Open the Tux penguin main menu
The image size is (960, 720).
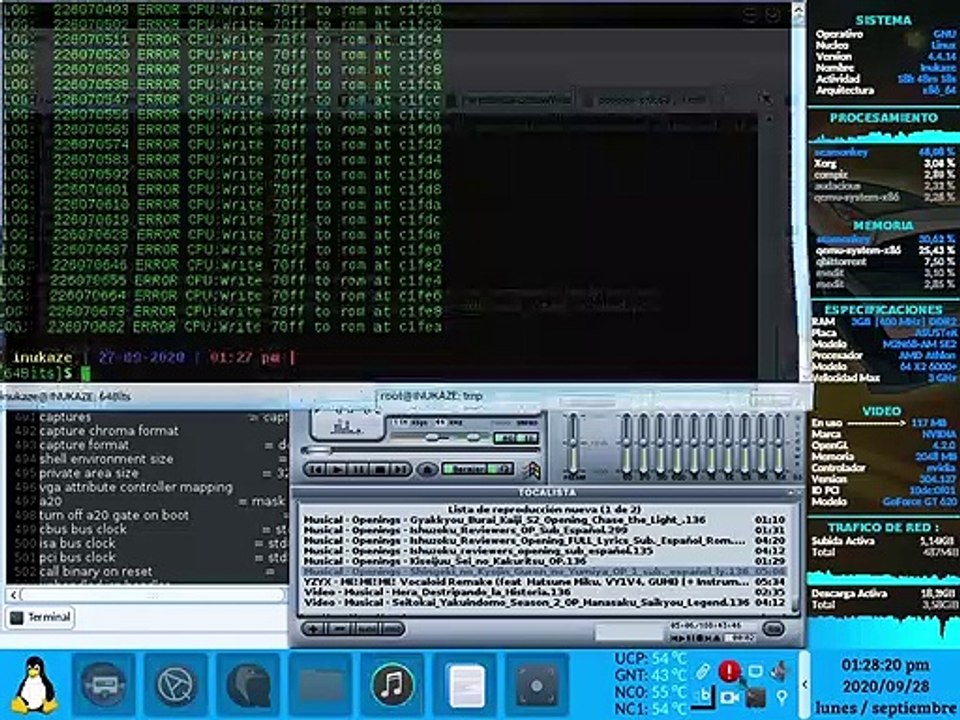(34, 684)
